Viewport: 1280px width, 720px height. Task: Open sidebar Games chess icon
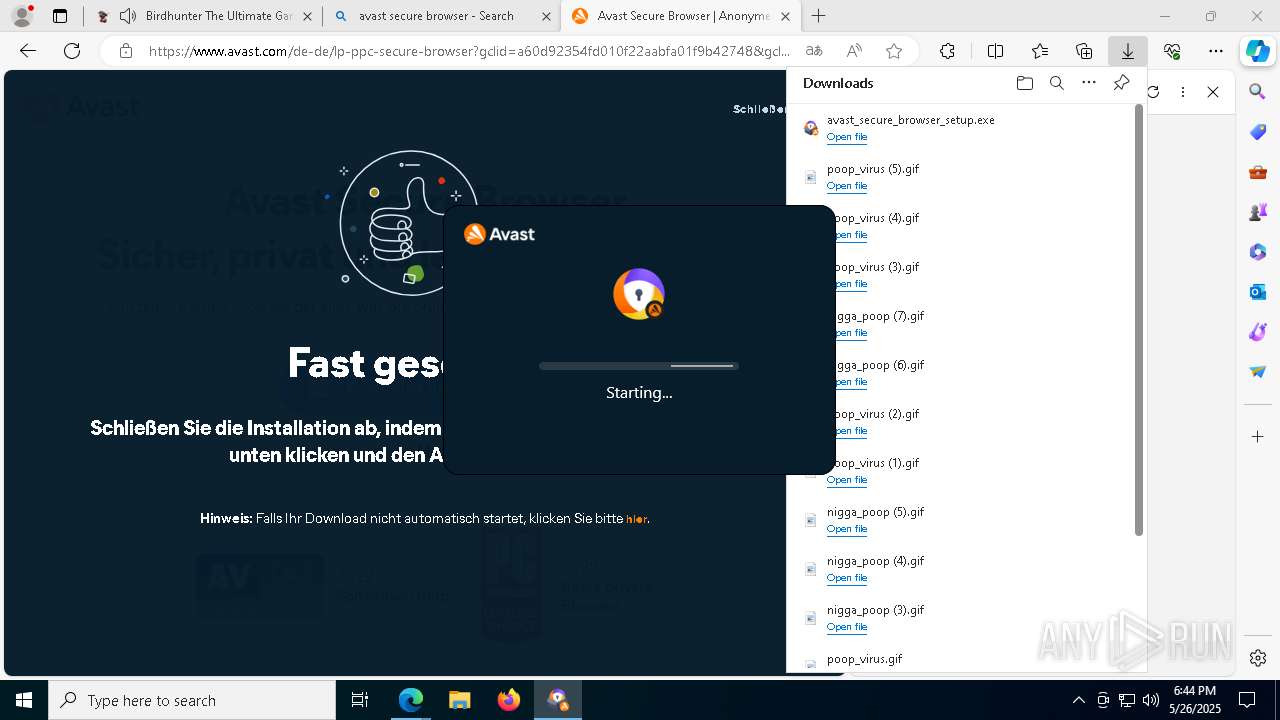point(1258,212)
